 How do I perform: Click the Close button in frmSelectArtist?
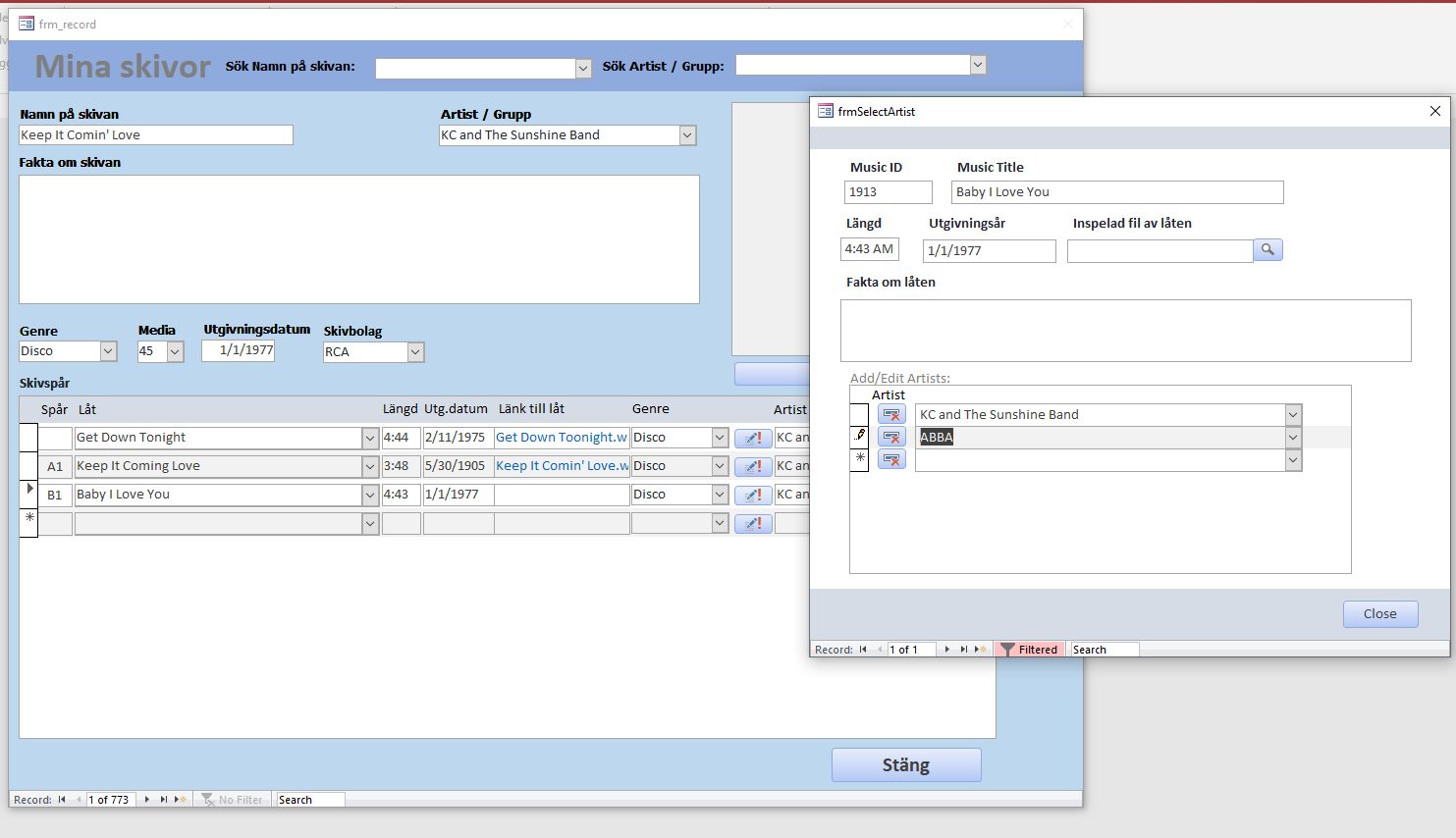click(x=1380, y=614)
